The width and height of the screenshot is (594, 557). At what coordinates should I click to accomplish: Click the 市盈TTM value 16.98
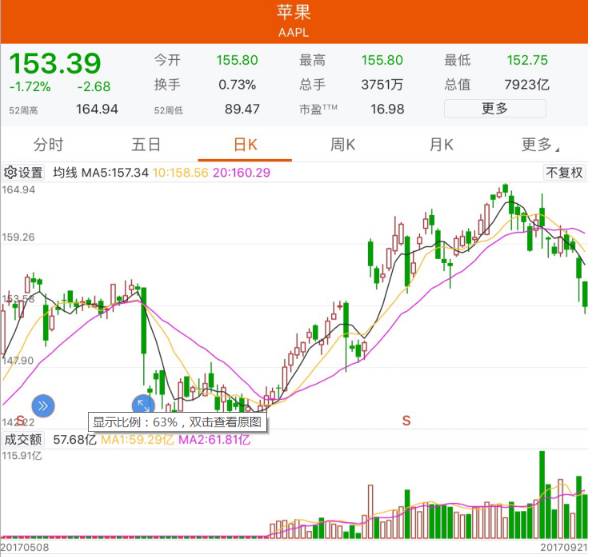point(388,110)
